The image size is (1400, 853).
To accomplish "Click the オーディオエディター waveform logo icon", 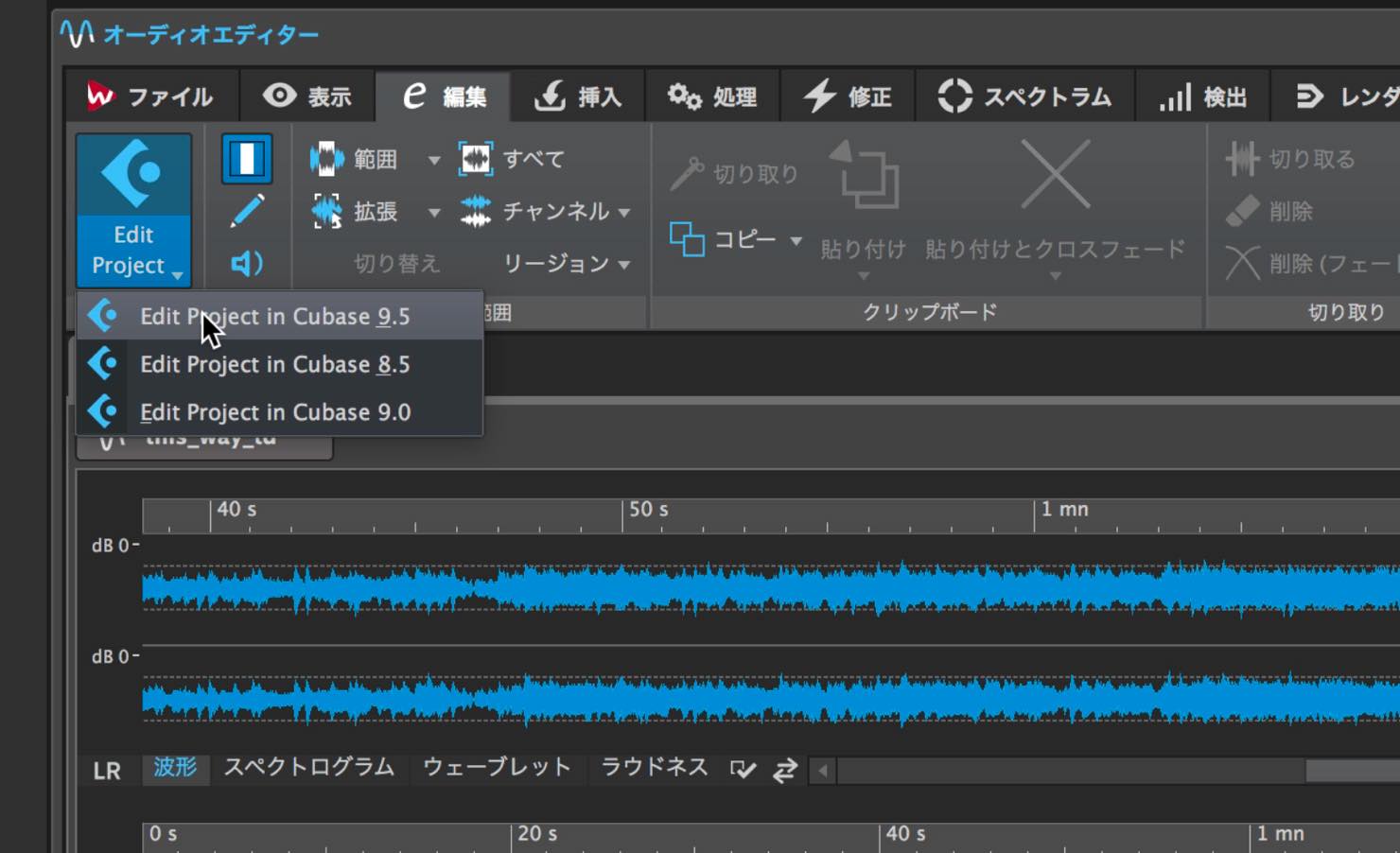I will point(77,34).
